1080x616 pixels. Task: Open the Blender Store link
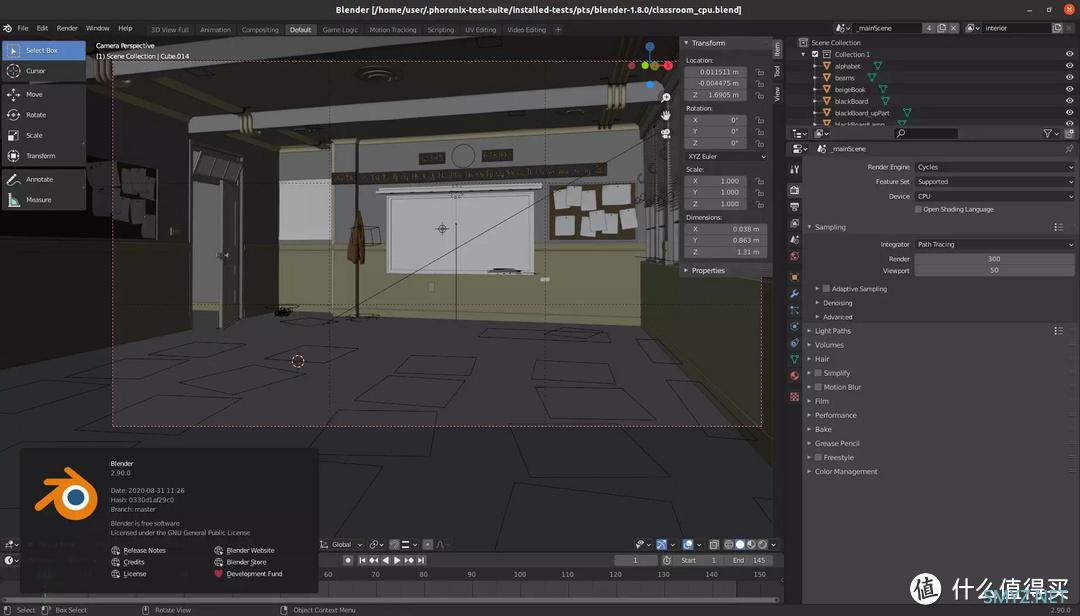[246, 562]
